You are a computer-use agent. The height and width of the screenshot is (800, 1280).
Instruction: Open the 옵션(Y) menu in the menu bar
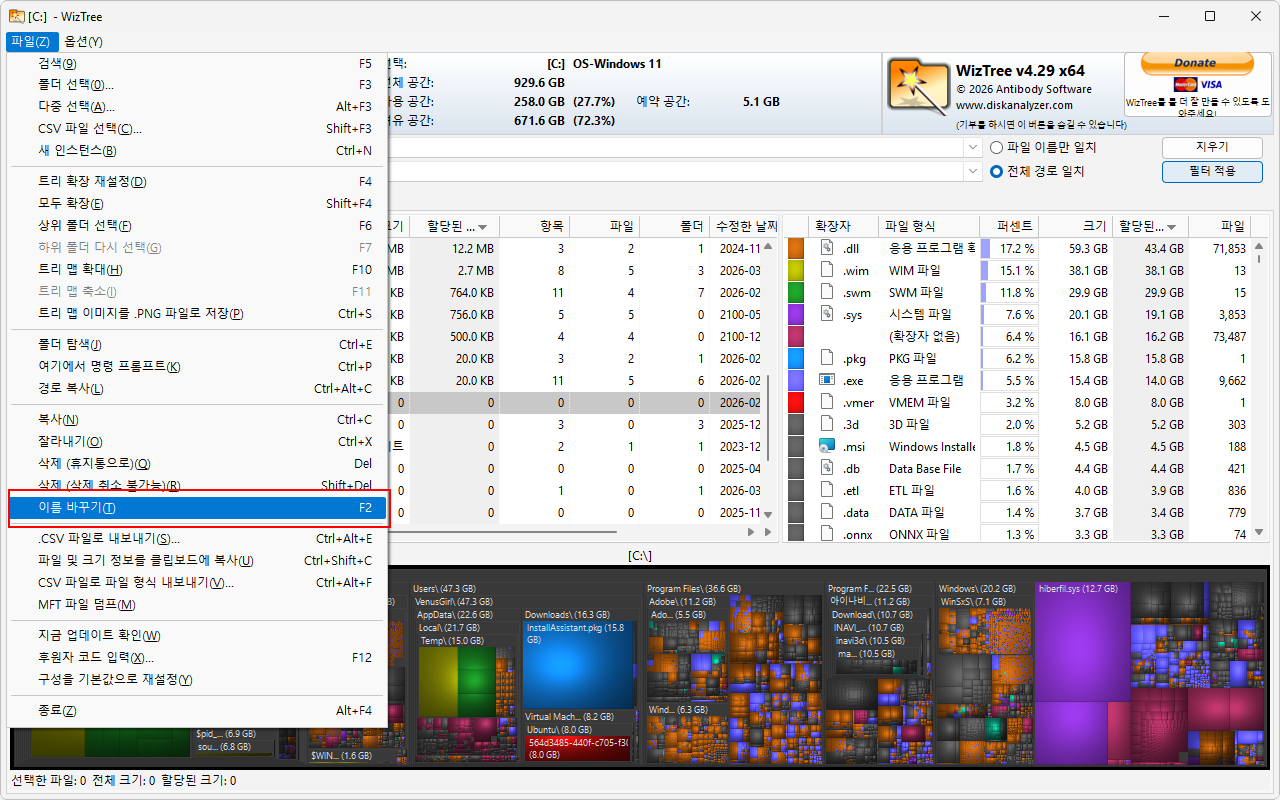coord(83,41)
